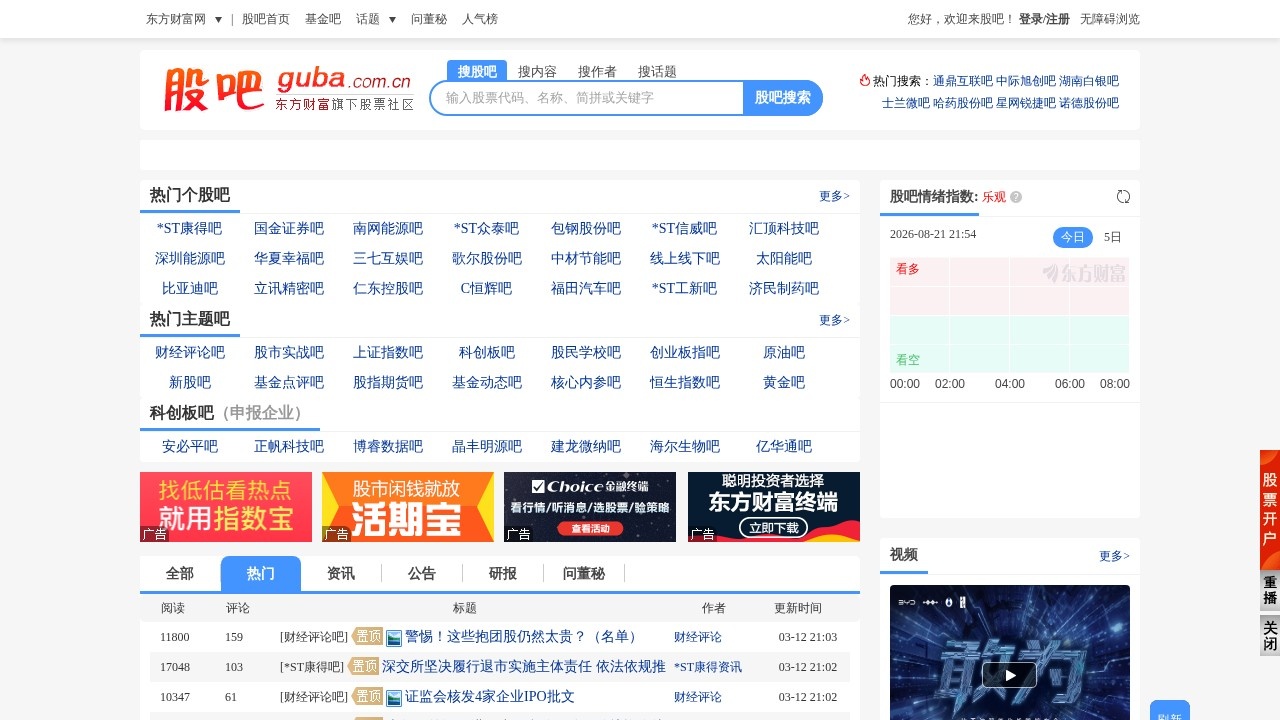Open hot search 诺德股份吧
This screenshot has width=1280, height=720.
point(1089,103)
